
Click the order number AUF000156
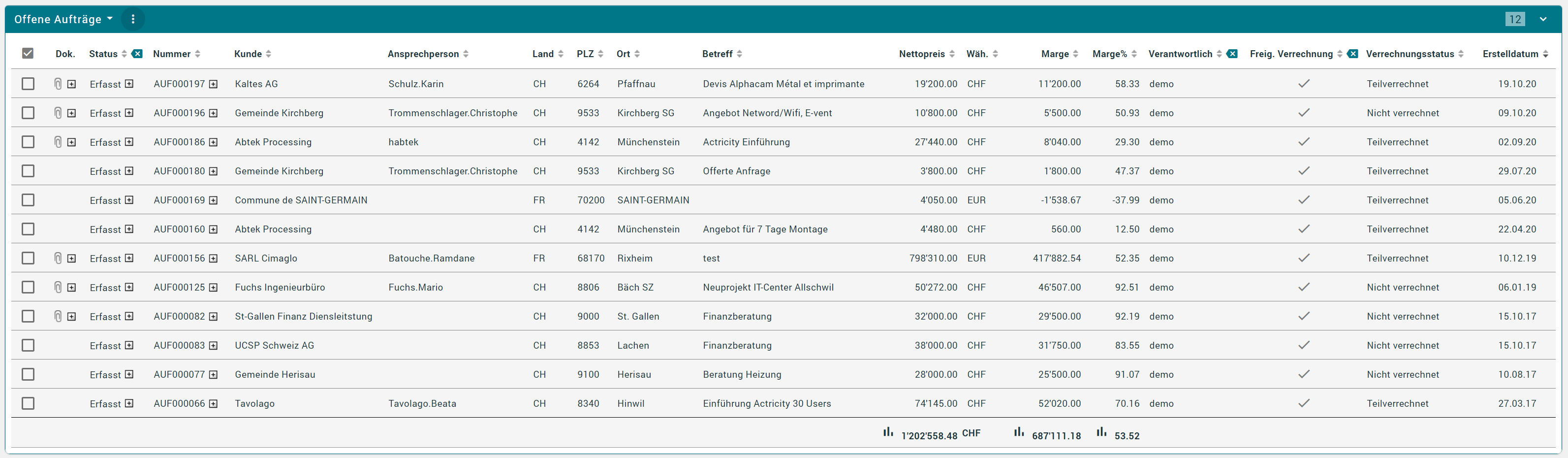[179, 258]
